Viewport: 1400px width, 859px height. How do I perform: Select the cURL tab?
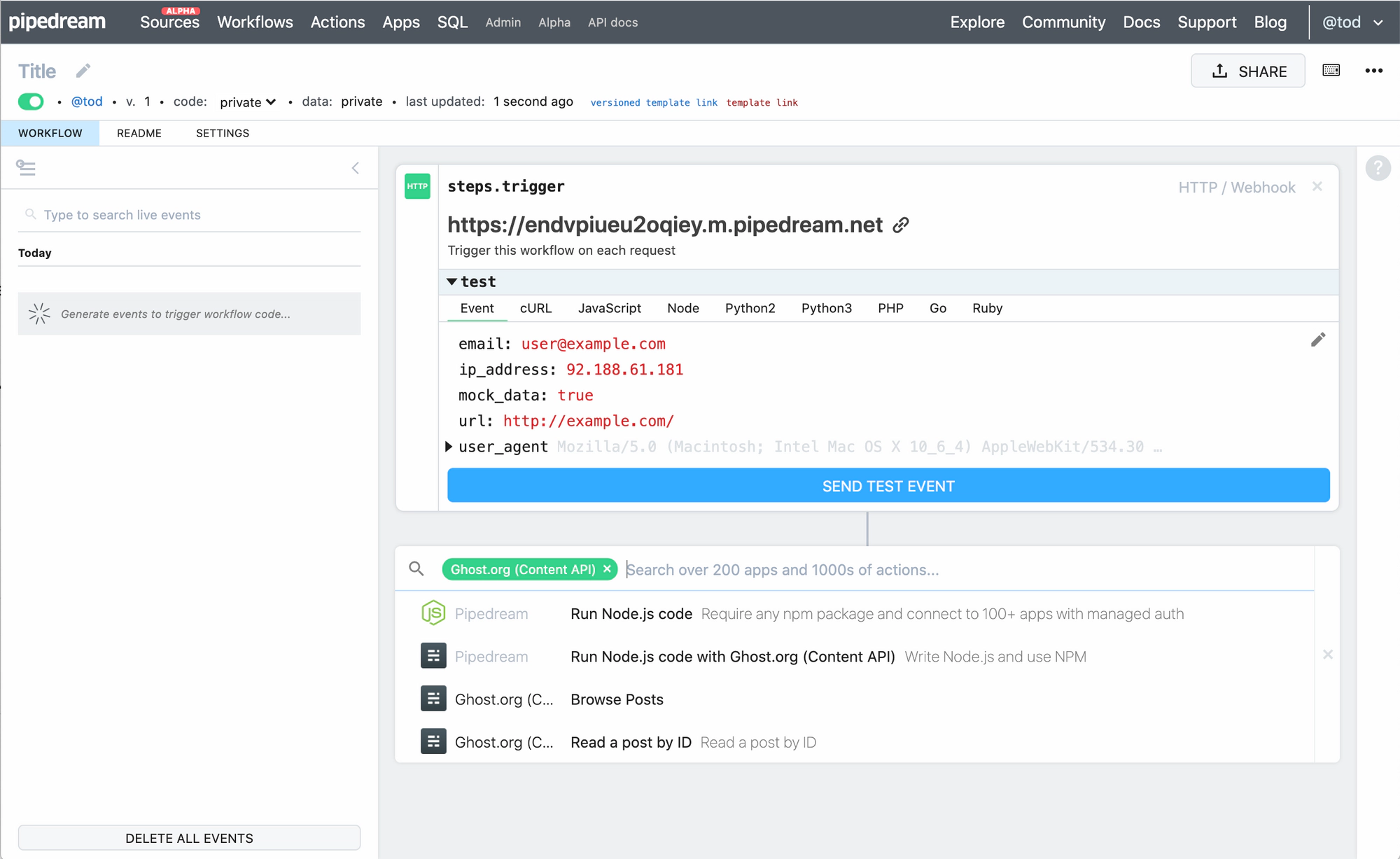click(535, 308)
